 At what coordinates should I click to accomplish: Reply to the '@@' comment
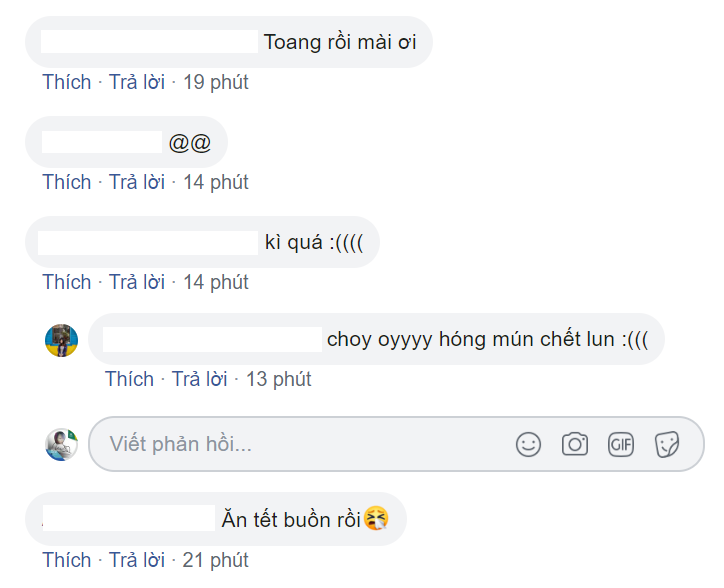[137, 182]
